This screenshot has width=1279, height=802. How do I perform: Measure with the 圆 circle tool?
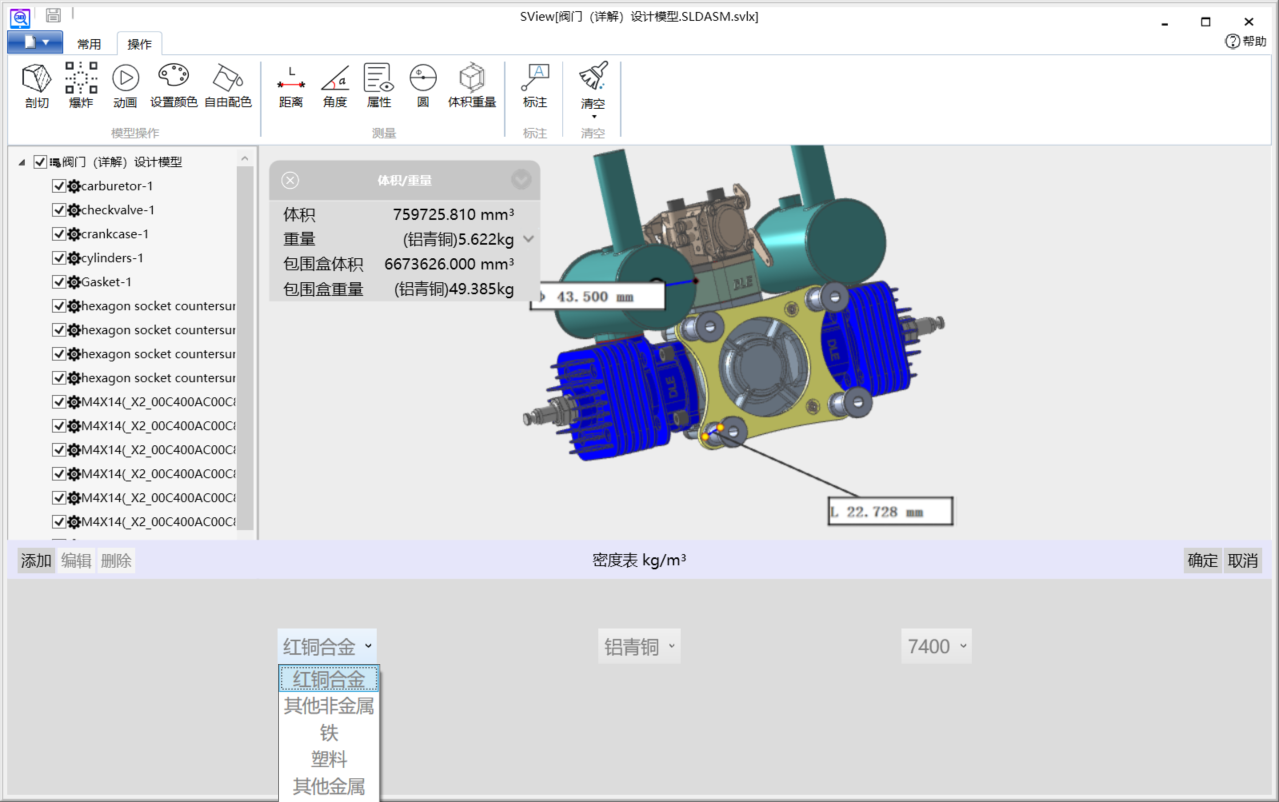click(423, 86)
